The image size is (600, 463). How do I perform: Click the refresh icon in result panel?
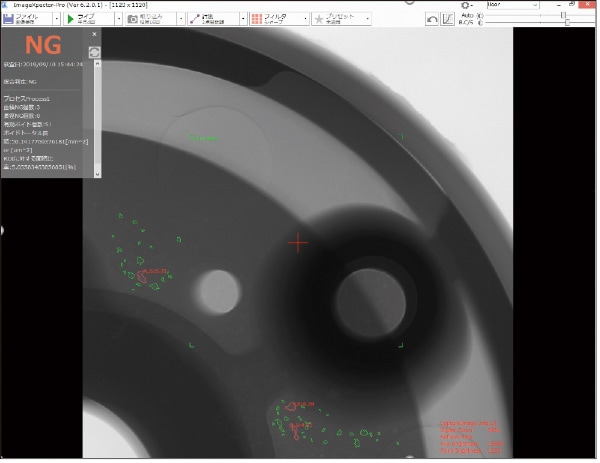coord(94,52)
